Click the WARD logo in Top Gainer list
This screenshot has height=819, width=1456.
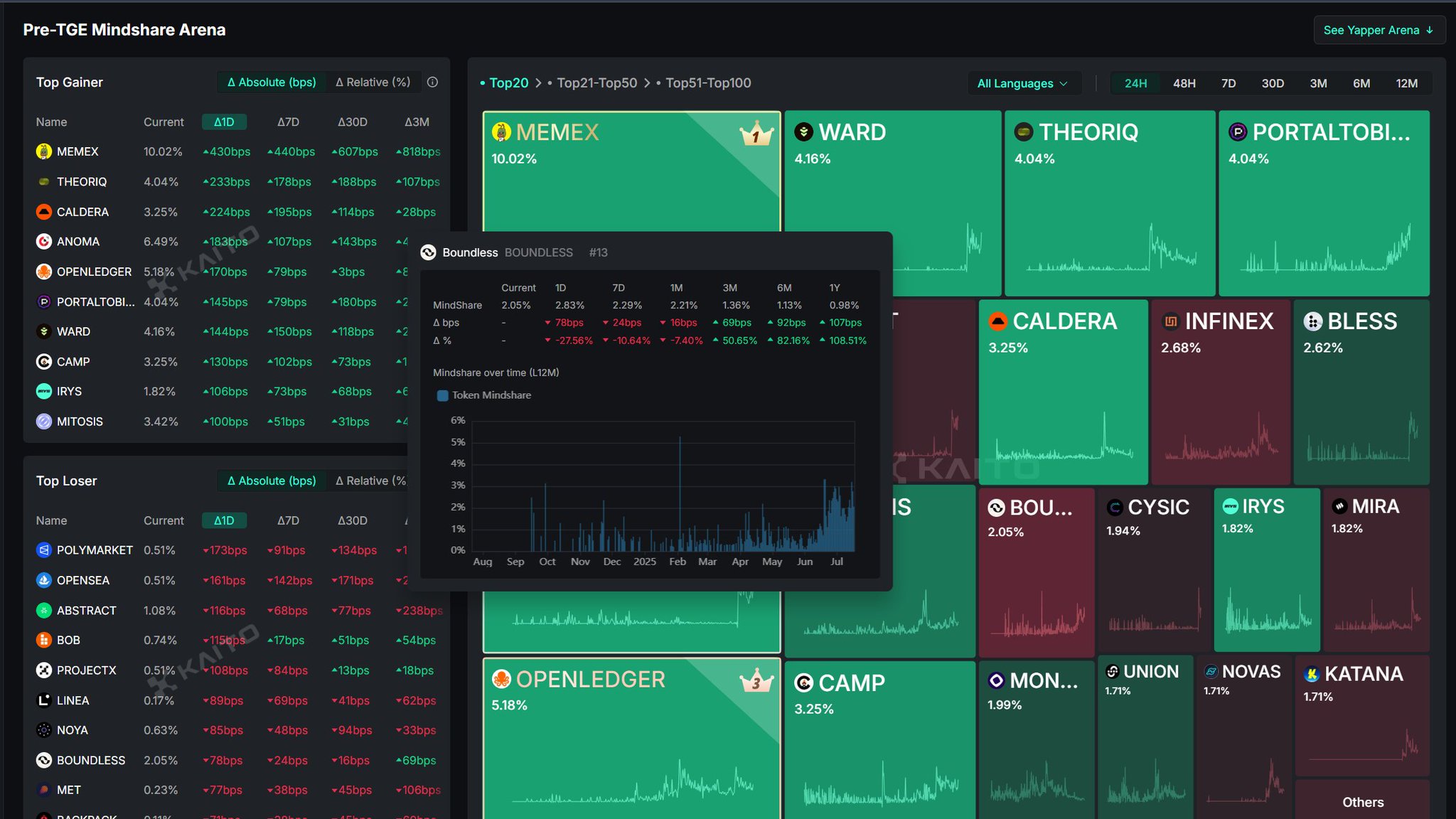pyautogui.click(x=44, y=331)
